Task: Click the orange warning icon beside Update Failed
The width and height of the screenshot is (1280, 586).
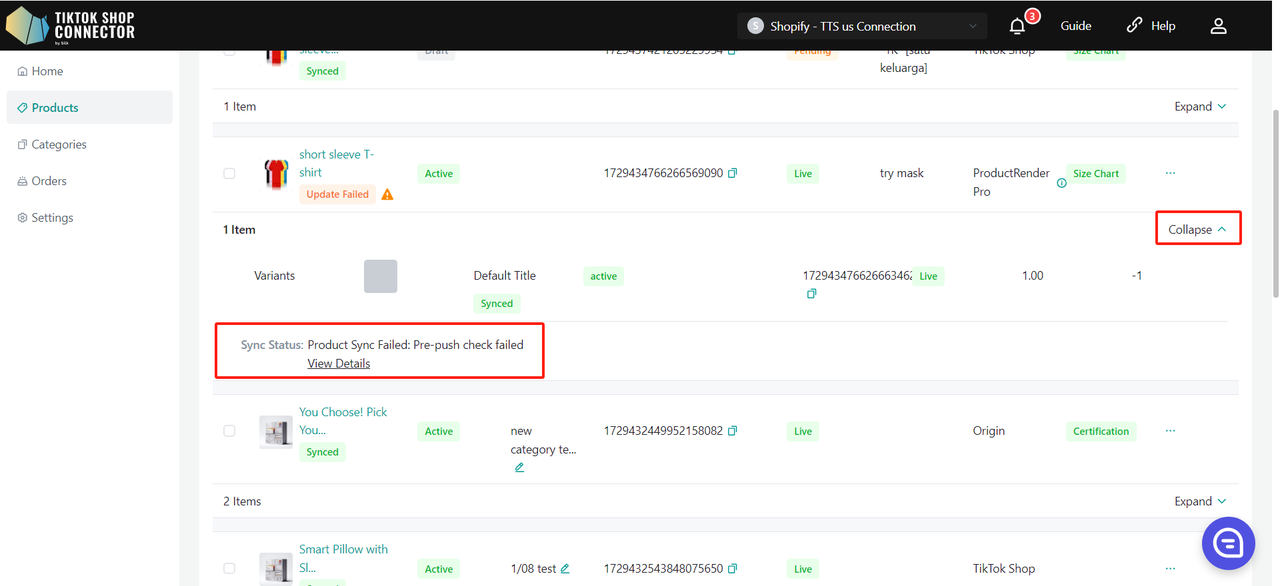Action: tap(387, 194)
